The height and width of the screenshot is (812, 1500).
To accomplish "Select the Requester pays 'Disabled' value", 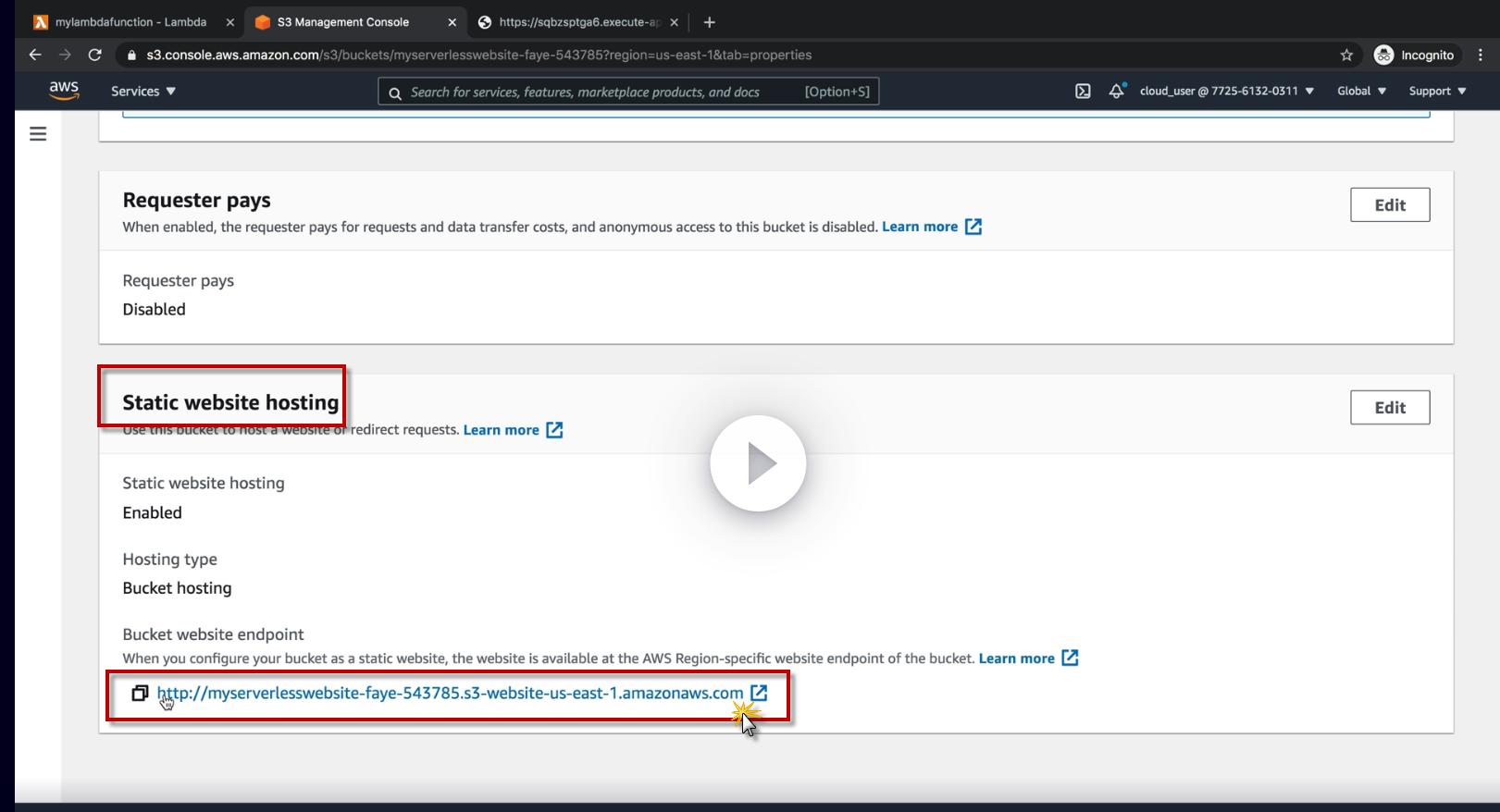I will point(154,309).
